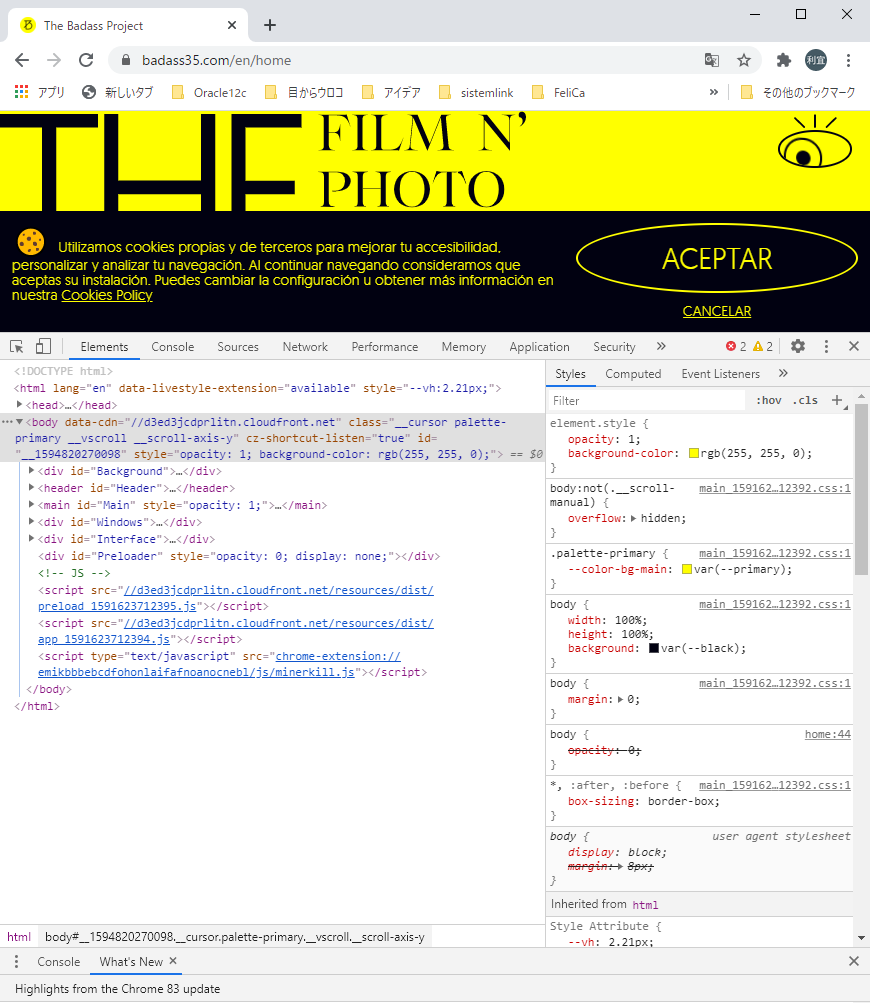This screenshot has width=870, height=1003.
Task: Open DevTools settings gear
Action: coord(798,346)
